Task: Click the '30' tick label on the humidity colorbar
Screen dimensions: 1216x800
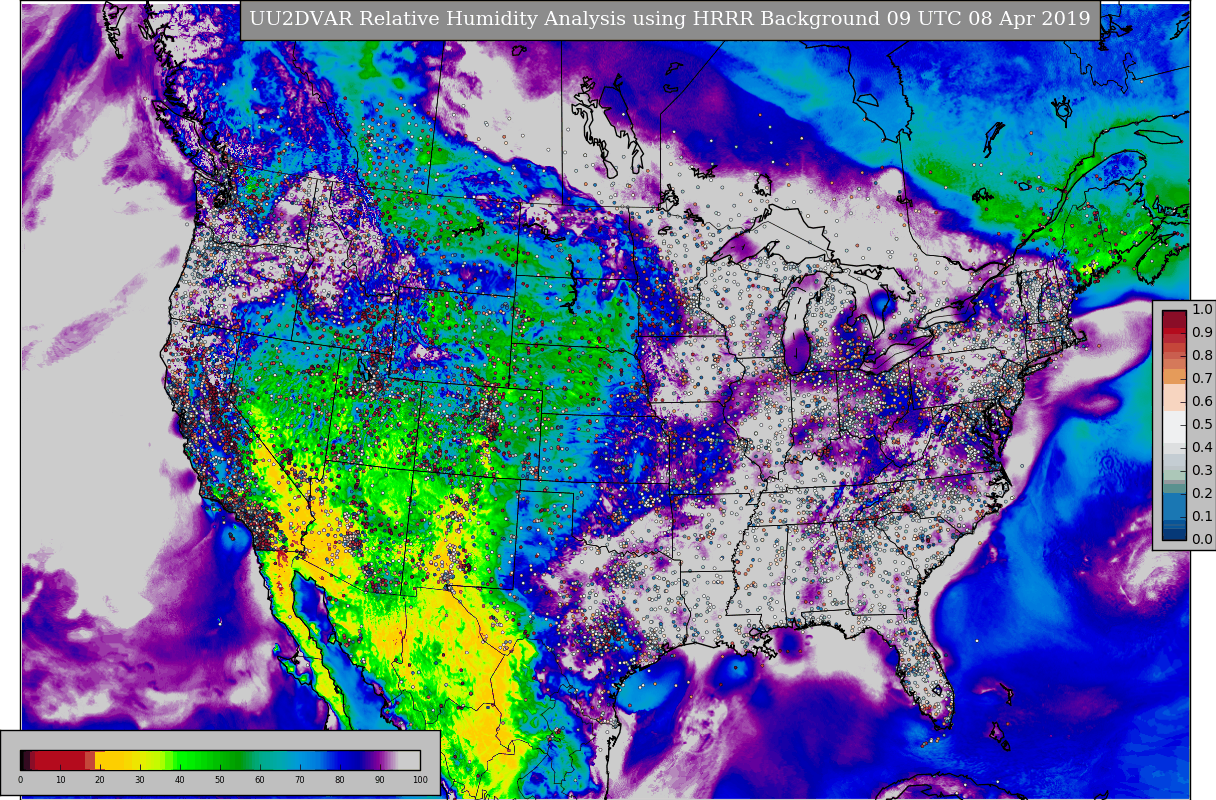Action: click(140, 780)
